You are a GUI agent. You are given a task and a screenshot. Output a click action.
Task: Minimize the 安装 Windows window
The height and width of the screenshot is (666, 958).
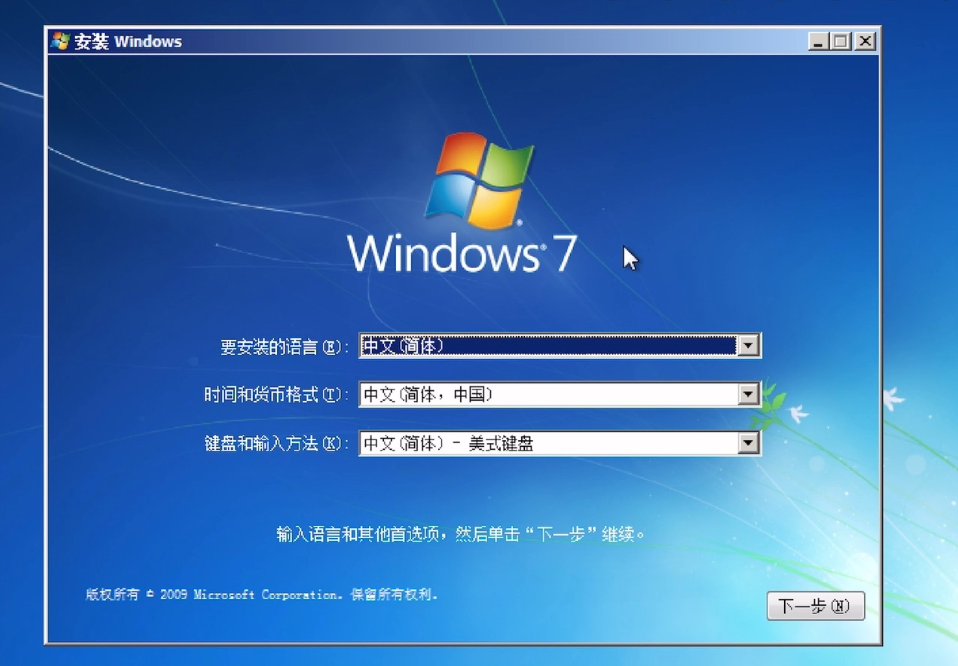(818, 42)
